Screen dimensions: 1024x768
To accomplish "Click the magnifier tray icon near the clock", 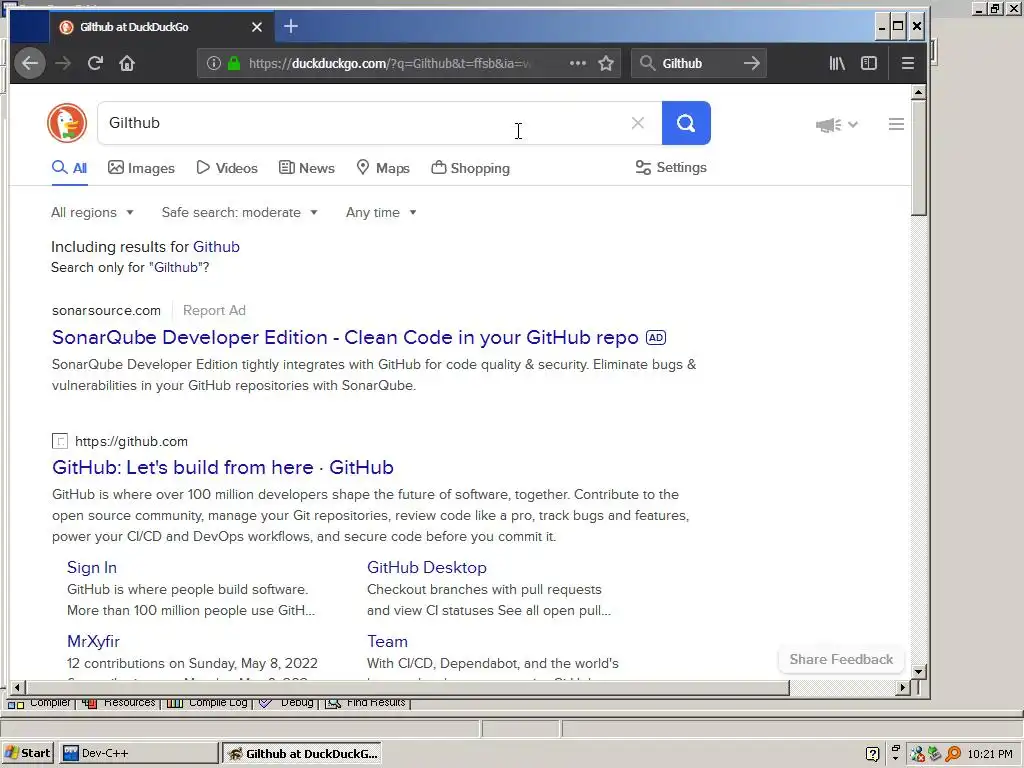I will tap(953, 754).
